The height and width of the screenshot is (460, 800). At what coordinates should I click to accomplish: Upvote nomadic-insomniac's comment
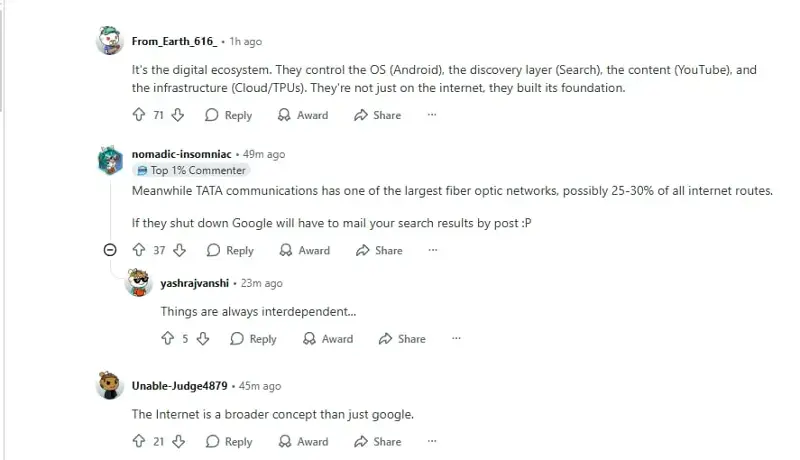point(139,250)
